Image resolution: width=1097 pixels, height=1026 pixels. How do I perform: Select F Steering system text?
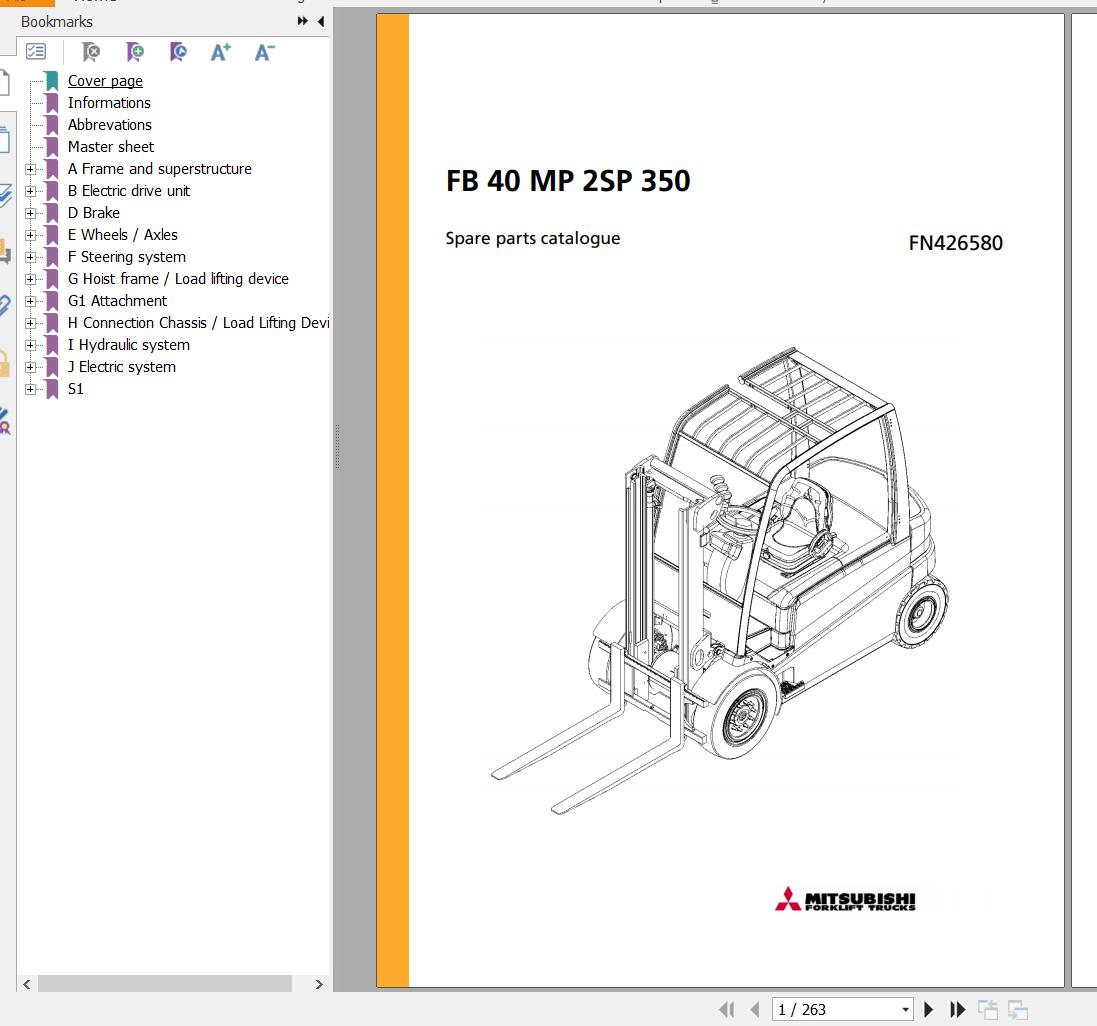(127, 257)
